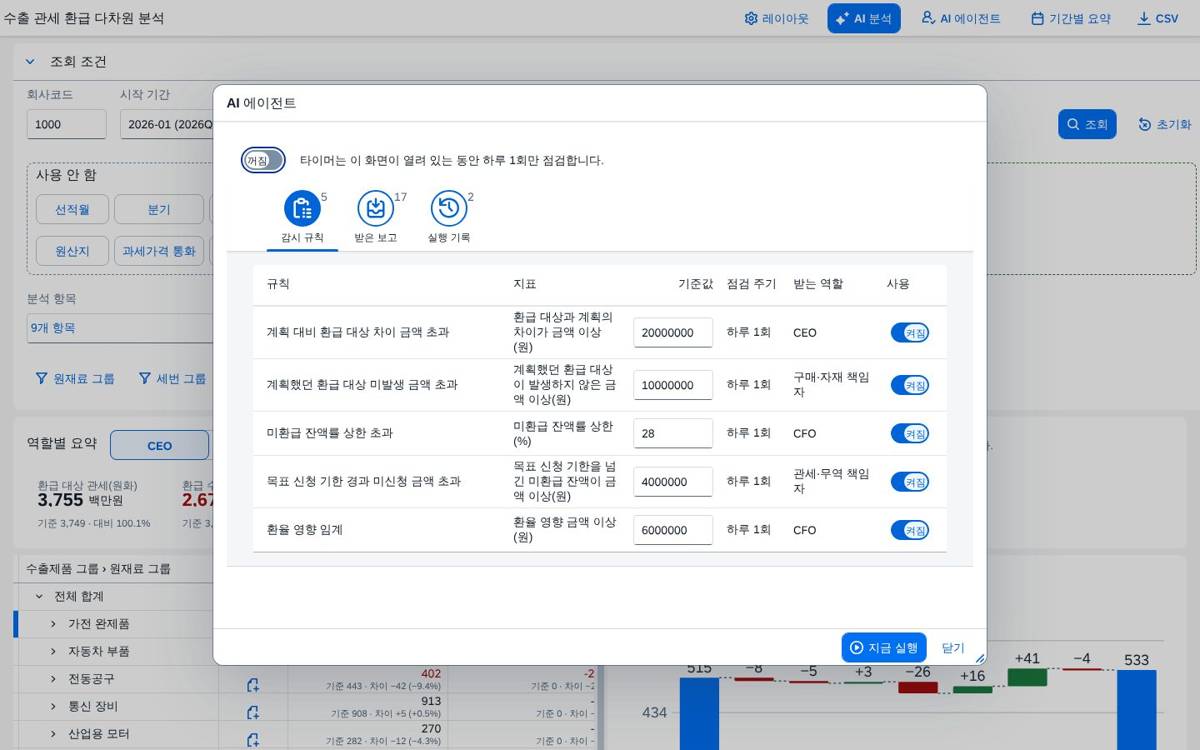Click the 기준값 column header
Image resolution: width=1200 pixels, height=750 pixels.
click(x=695, y=284)
